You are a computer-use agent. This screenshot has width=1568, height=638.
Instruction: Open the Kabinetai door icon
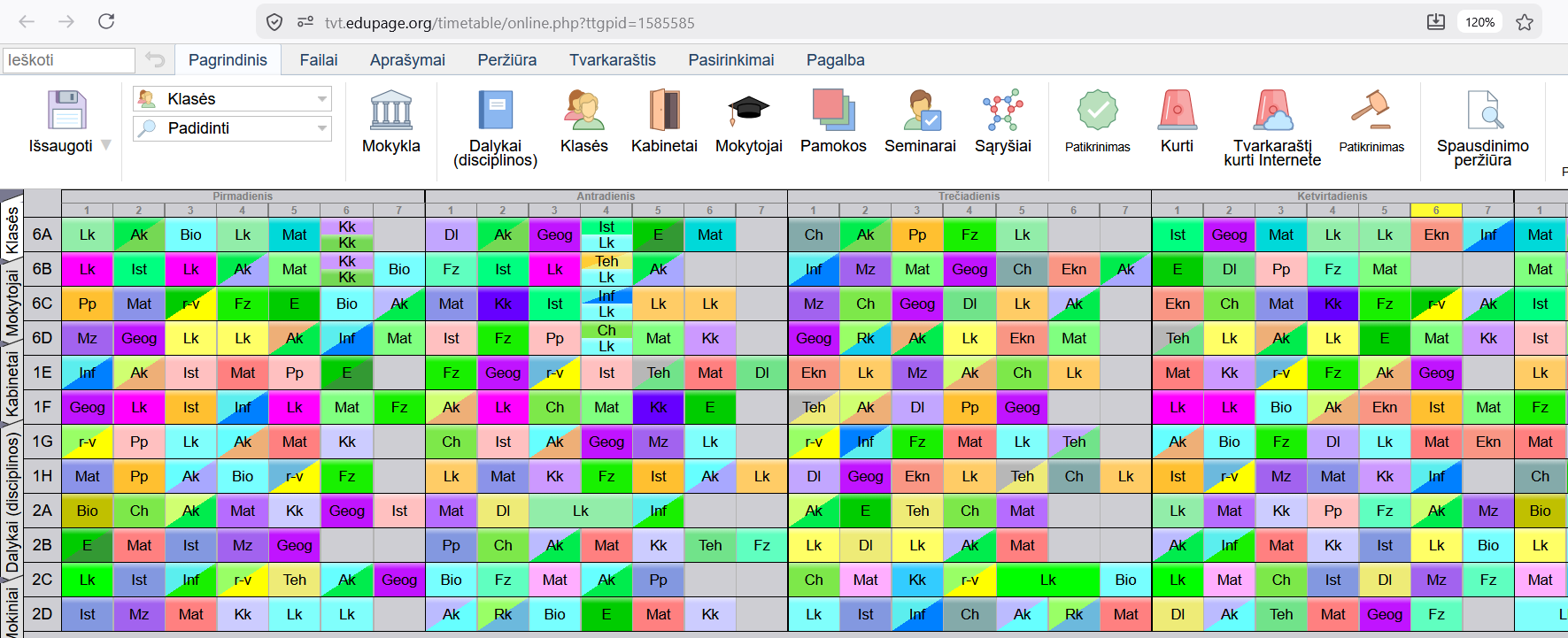pos(664,111)
